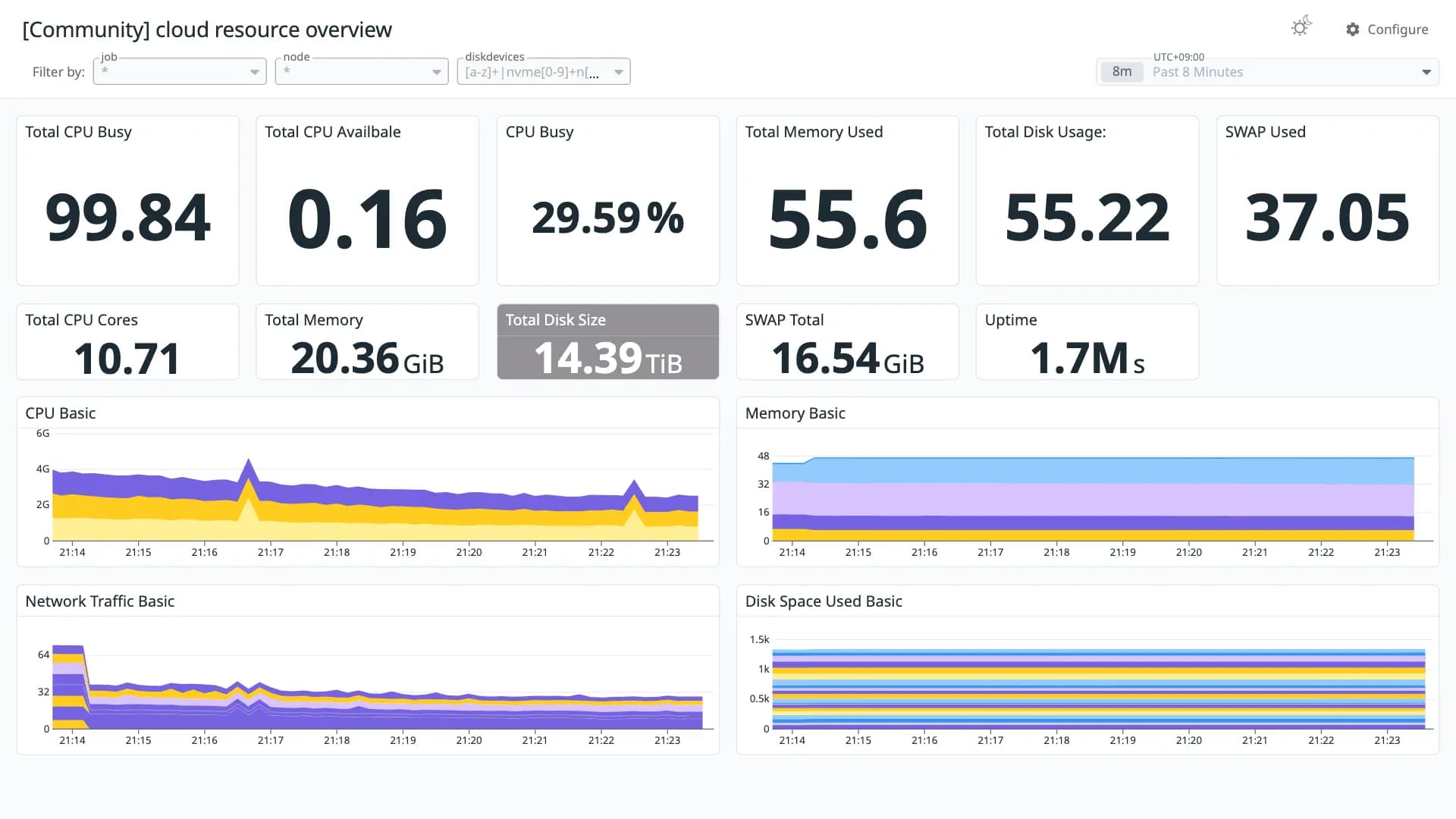Select the highlighted Total Disk Size widget

click(607, 341)
